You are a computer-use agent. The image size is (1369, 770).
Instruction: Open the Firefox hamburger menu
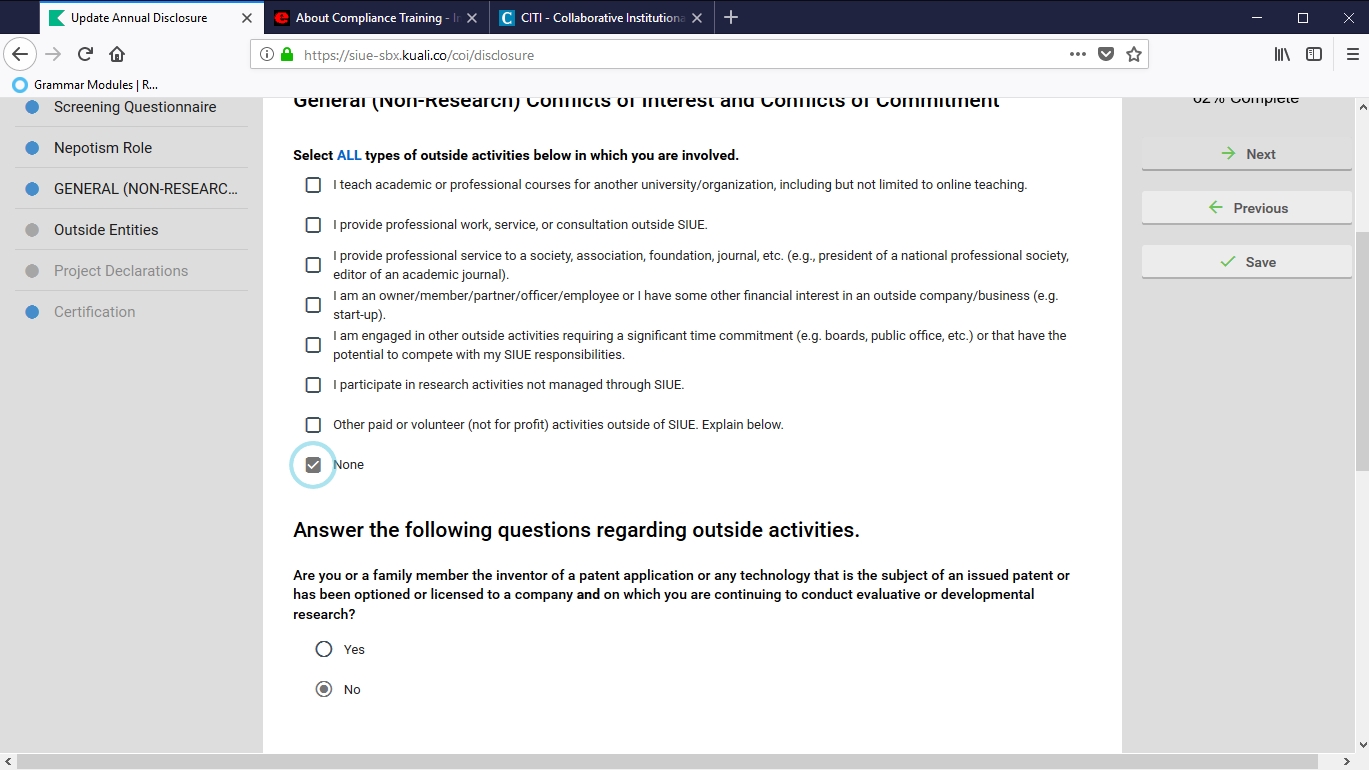(x=1352, y=55)
